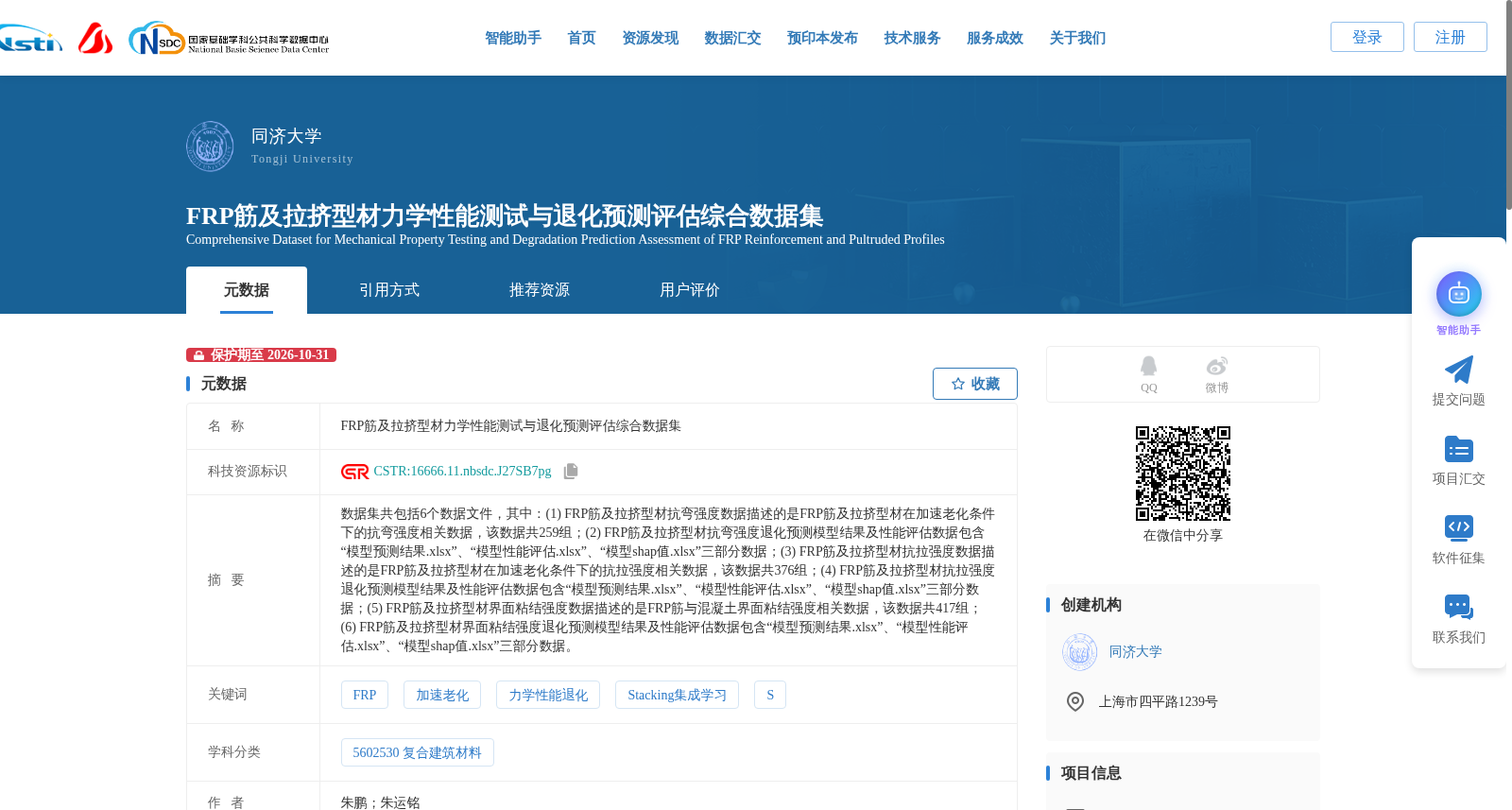This screenshot has height=810, width=1512.
Task: Bookmark the dataset with the 收藏 button
Action: pyautogui.click(x=975, y=384)
